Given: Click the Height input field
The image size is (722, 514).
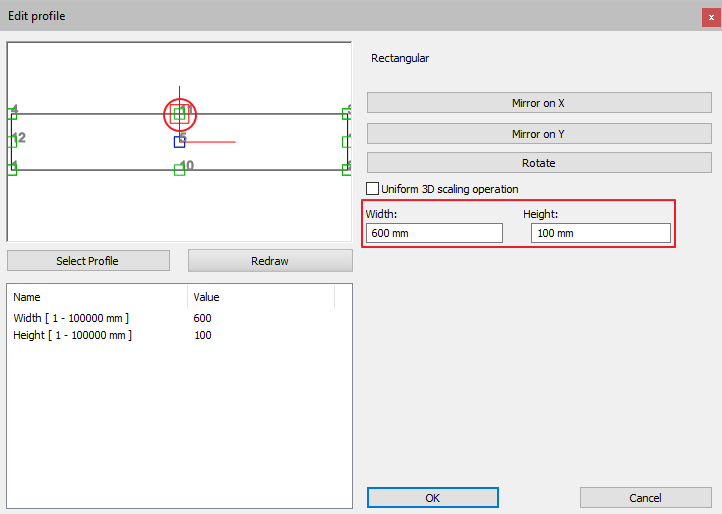Looking at the screenshot, I should 600,233.
